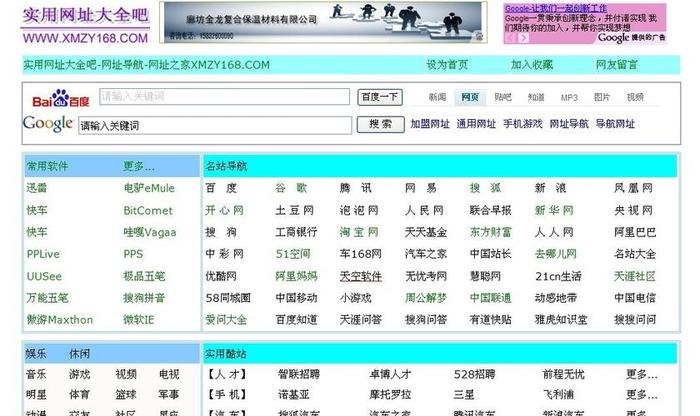Open the 天涯社区 site link
The height and width of the screenshot is (416, 700).
[x=635, y=276]
